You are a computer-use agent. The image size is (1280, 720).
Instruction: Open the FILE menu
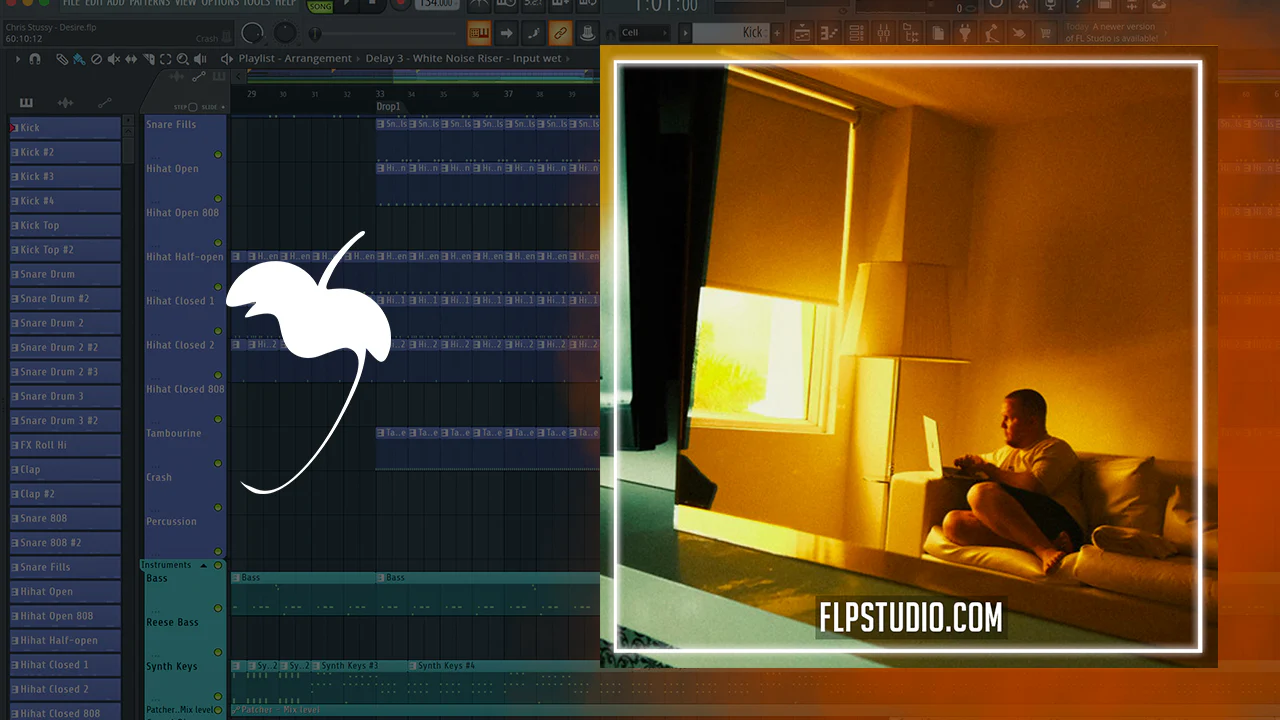tap(71, 4)
